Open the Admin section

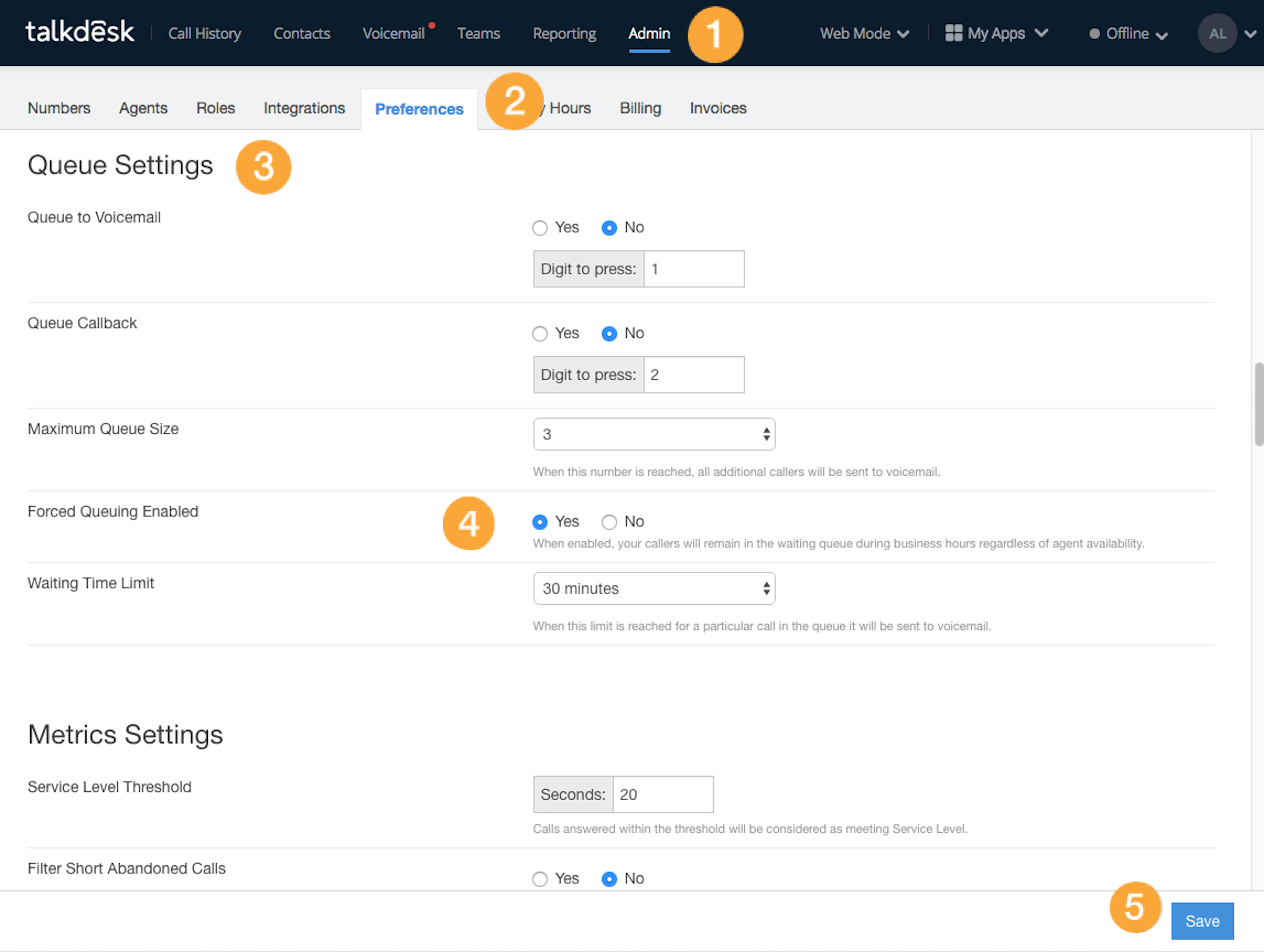[x=649, y=33]
